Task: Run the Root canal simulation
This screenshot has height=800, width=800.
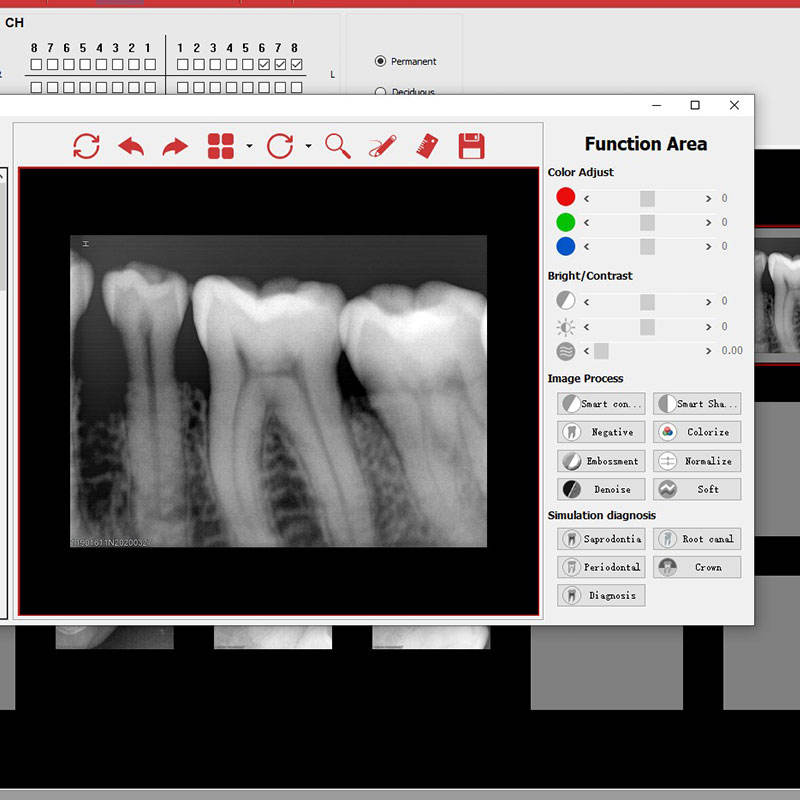Action: tap(697, 539)
